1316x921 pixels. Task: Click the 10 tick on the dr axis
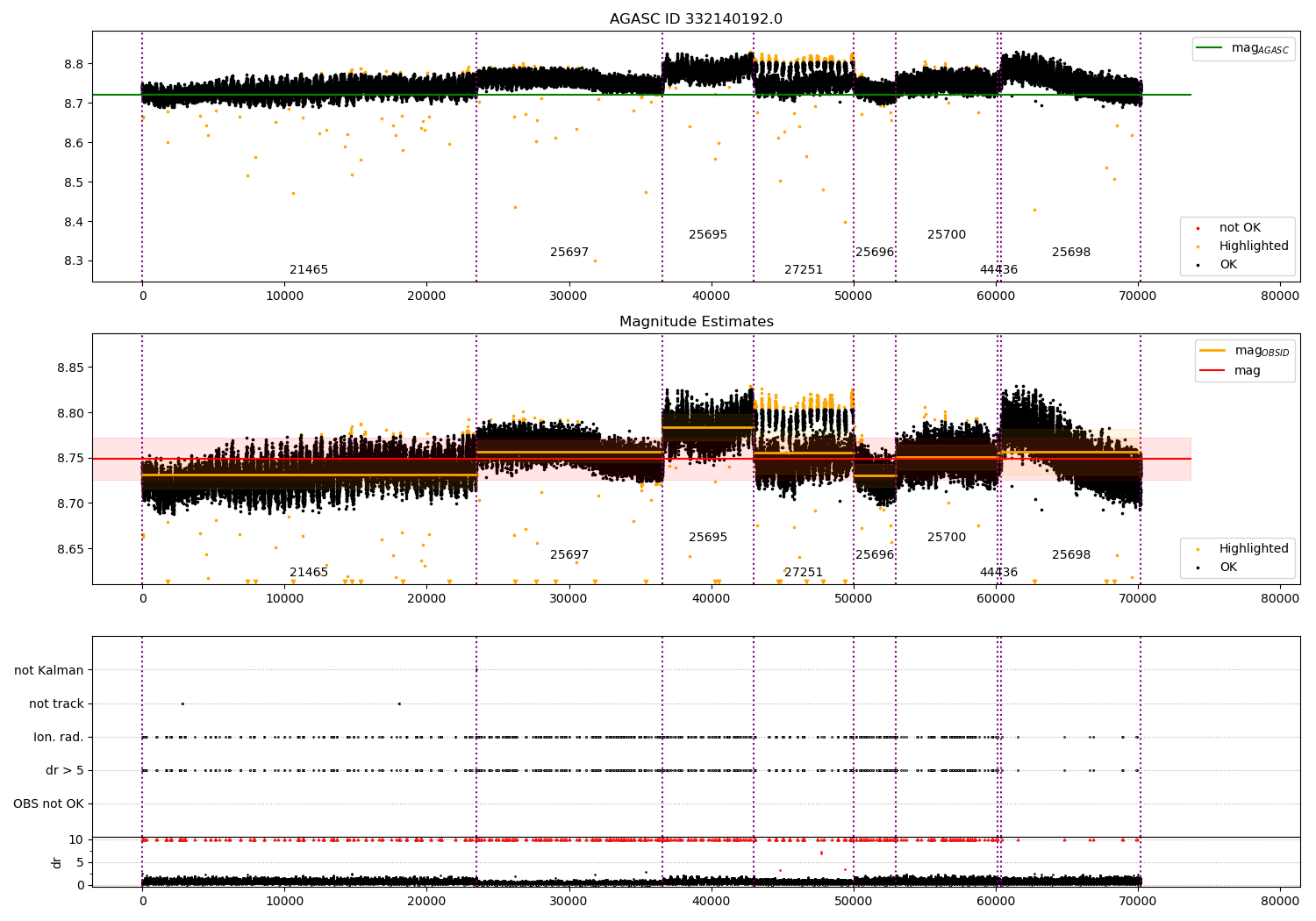click(x=76, y=839)
